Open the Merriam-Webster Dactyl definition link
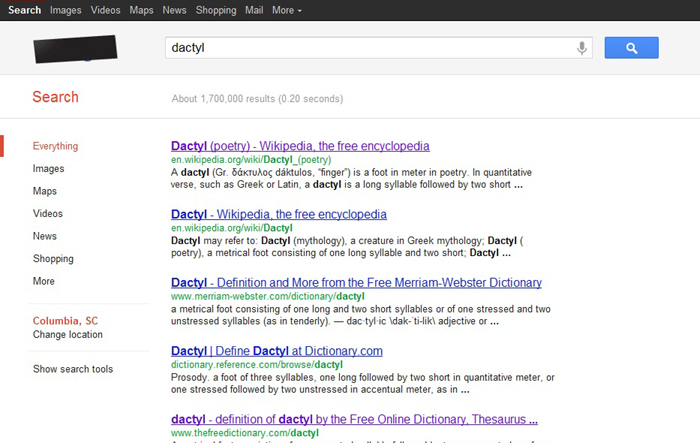Viewport: 700px width, 443px height. (356, 283)
